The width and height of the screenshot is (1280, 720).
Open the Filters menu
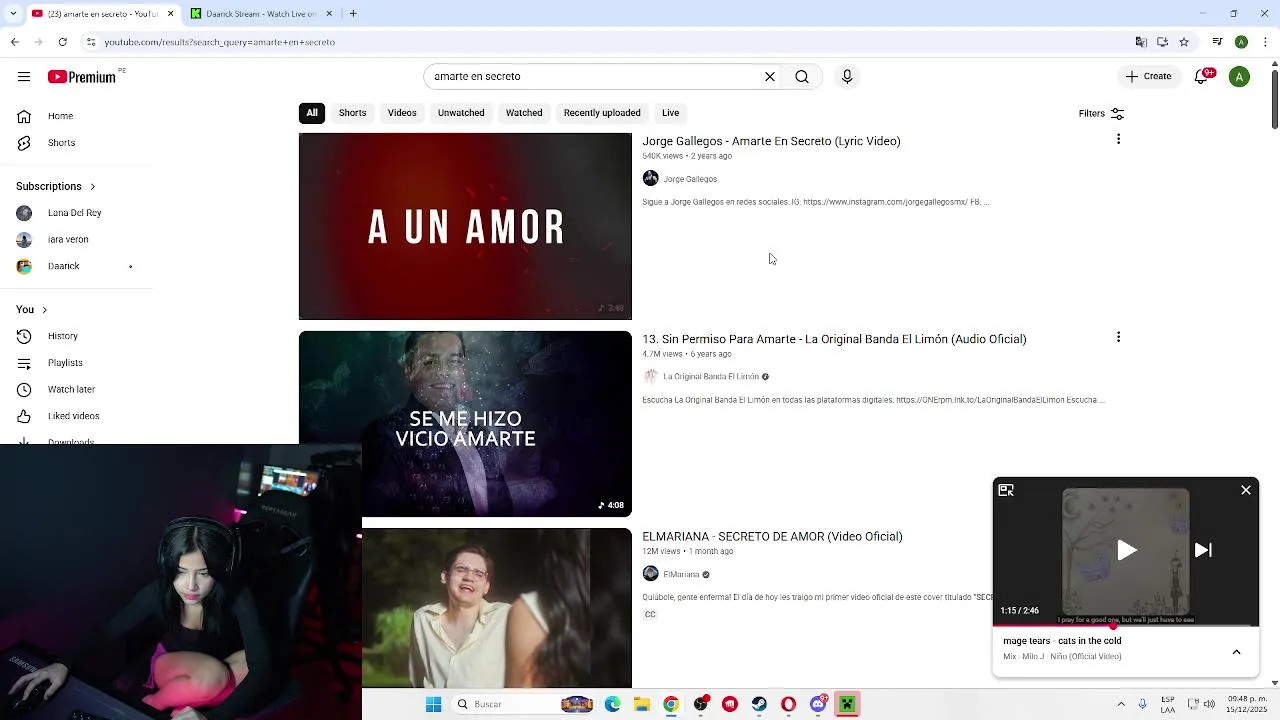1101,113
